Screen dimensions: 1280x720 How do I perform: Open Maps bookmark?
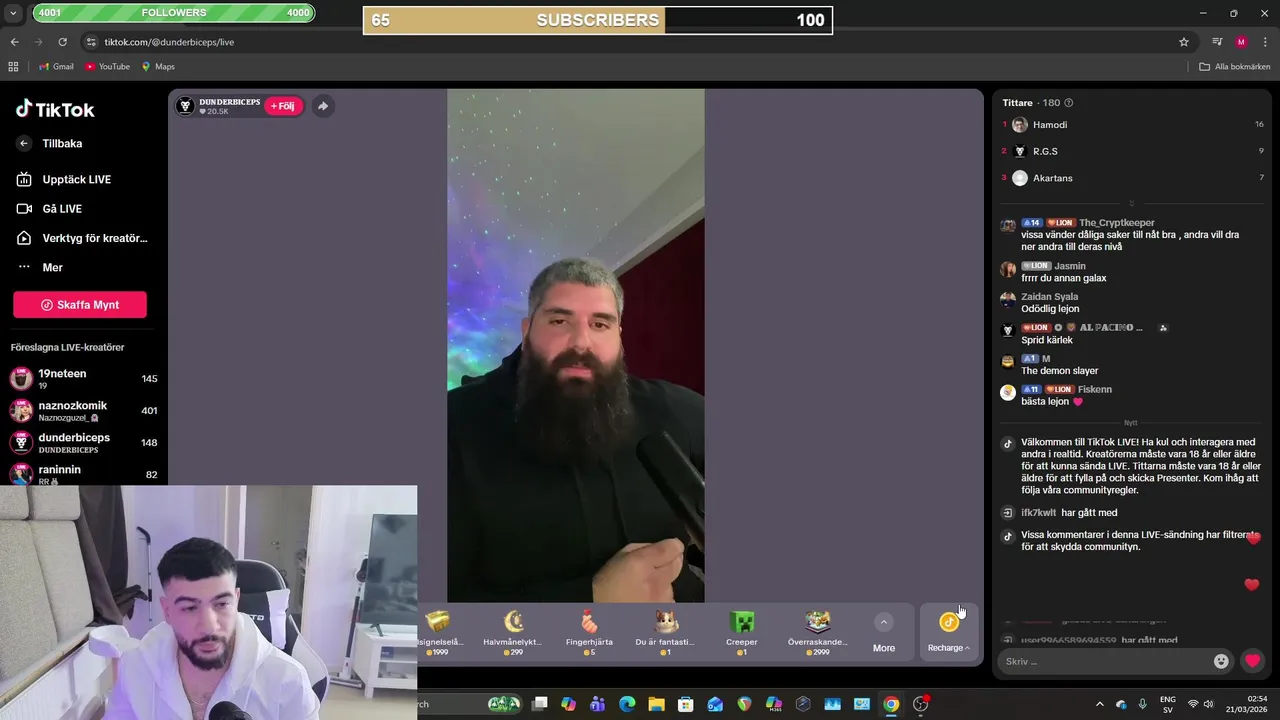pos(158,67)
